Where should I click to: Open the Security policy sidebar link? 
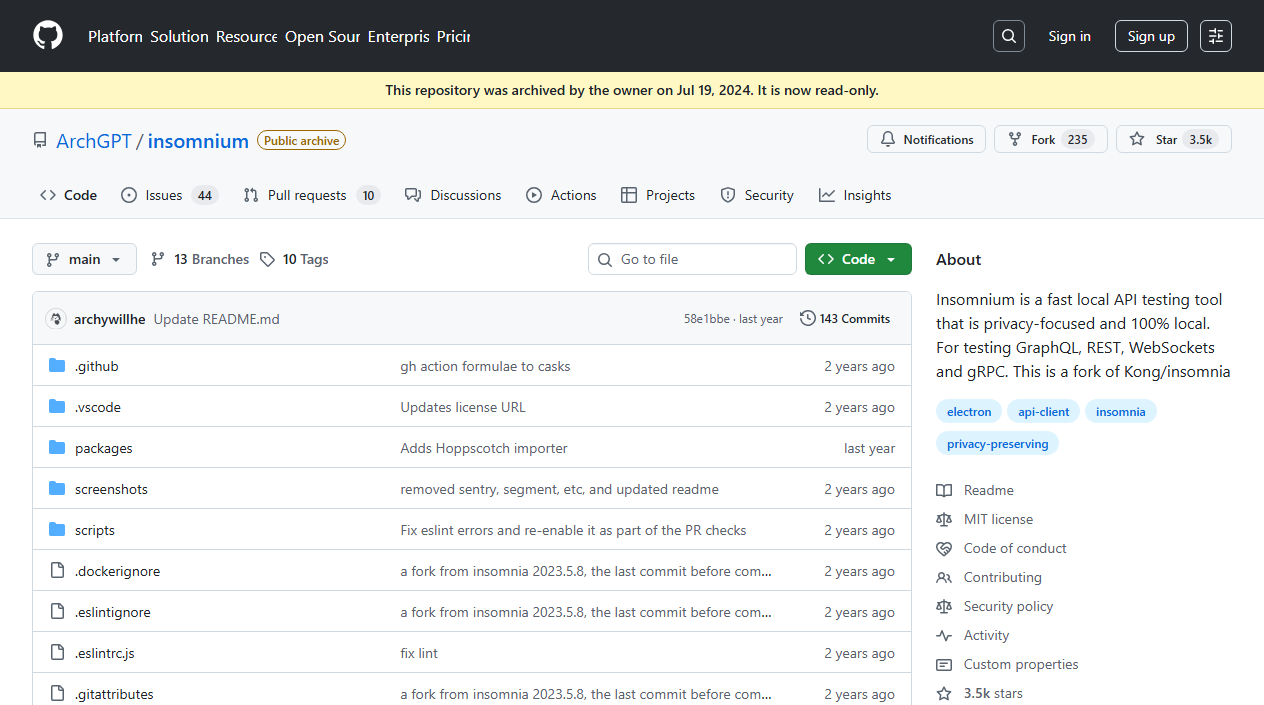tap(994, 606)
